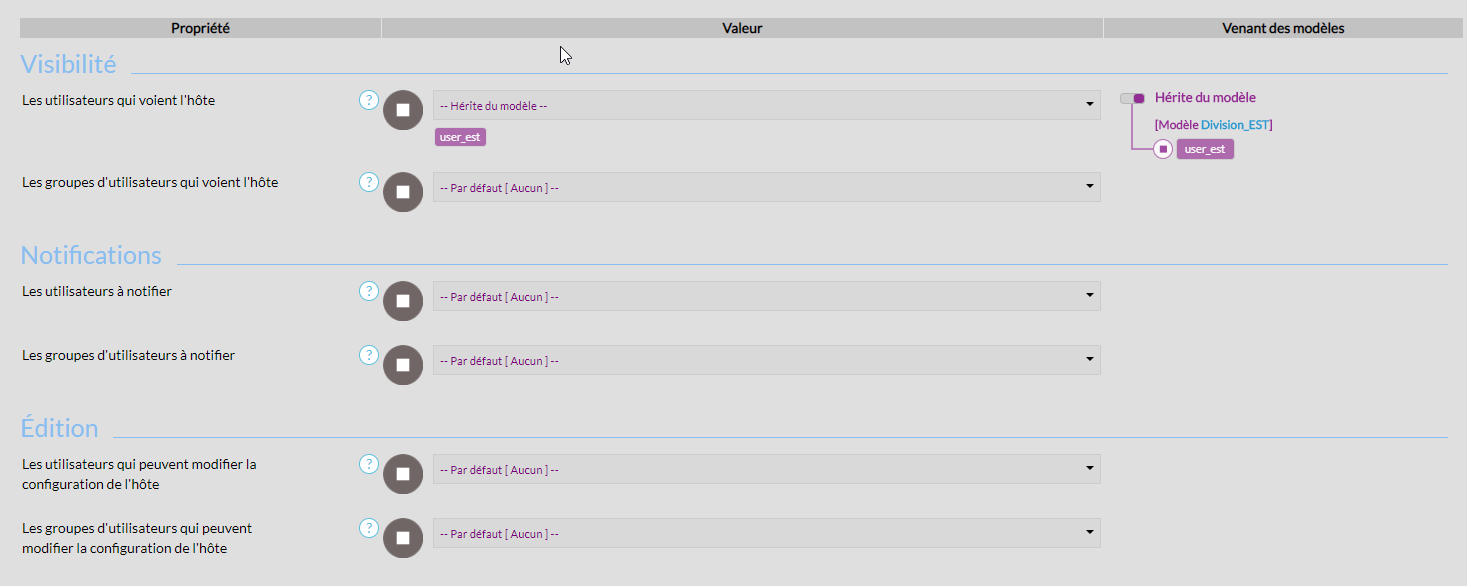Click the 'Valeur' column header
Screen dimensions: 1467x586
click(742, 28)
